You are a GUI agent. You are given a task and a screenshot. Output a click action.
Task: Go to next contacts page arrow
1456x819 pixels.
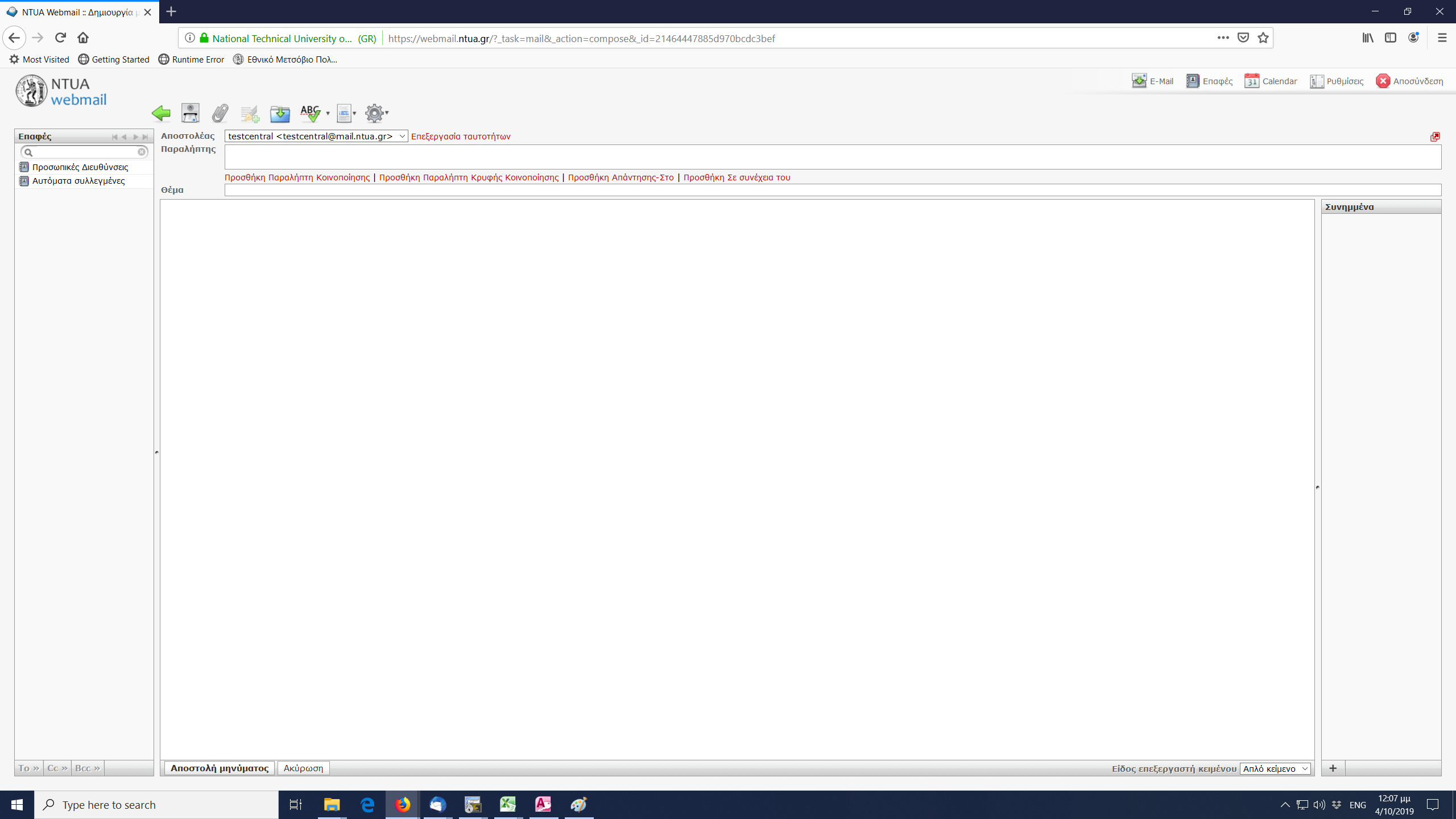coord(135,137)
